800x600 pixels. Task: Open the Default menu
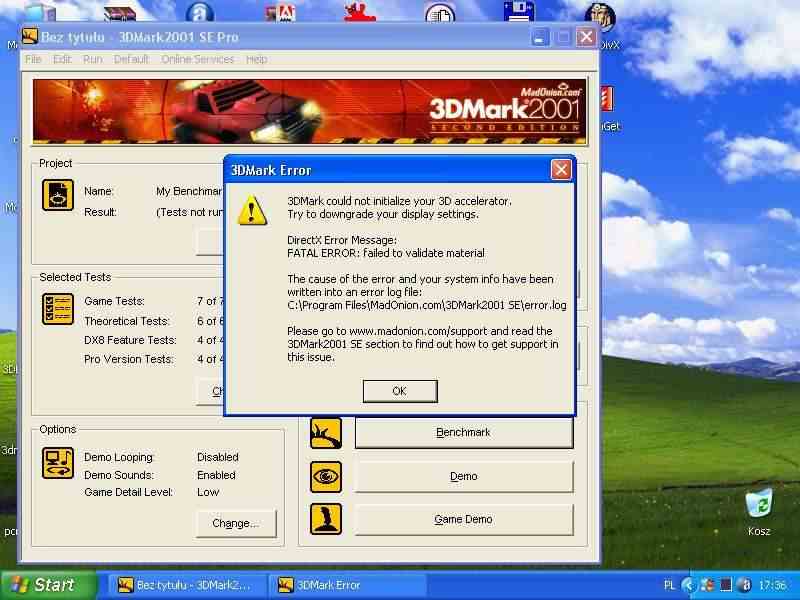(x=131, y=59)
